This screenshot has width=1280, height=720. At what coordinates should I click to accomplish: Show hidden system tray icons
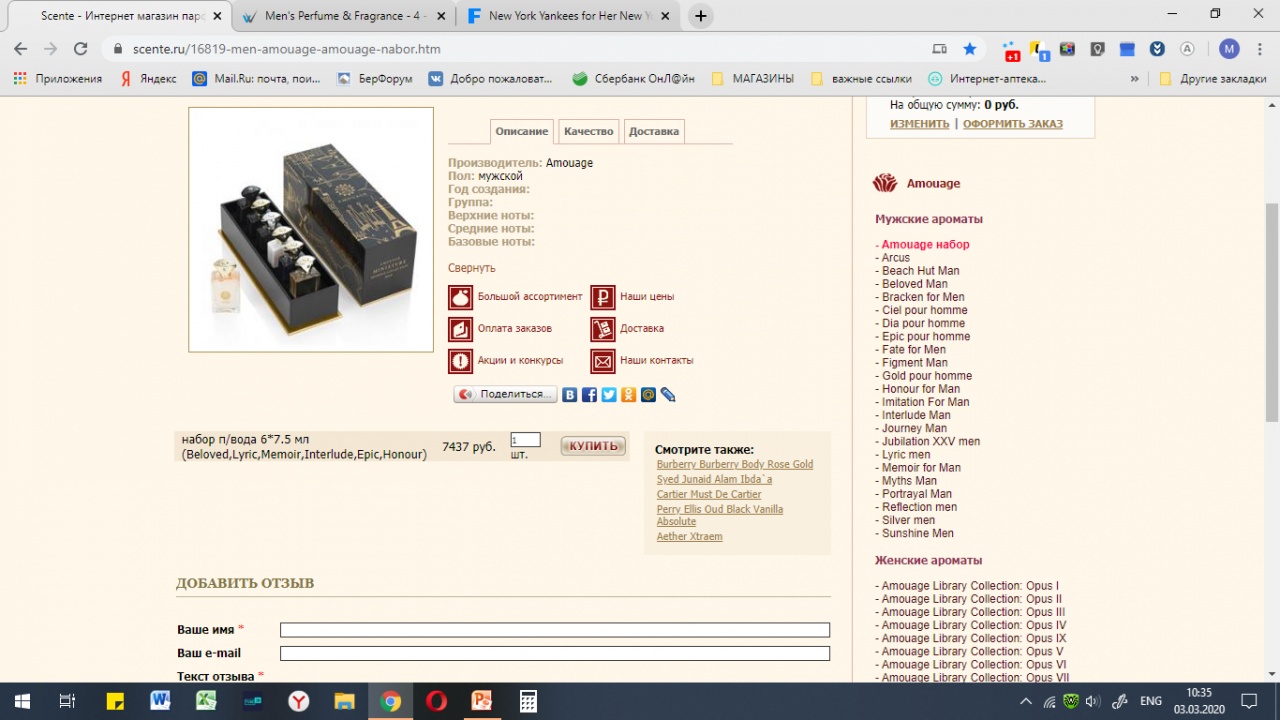(x=1025, y=701)
